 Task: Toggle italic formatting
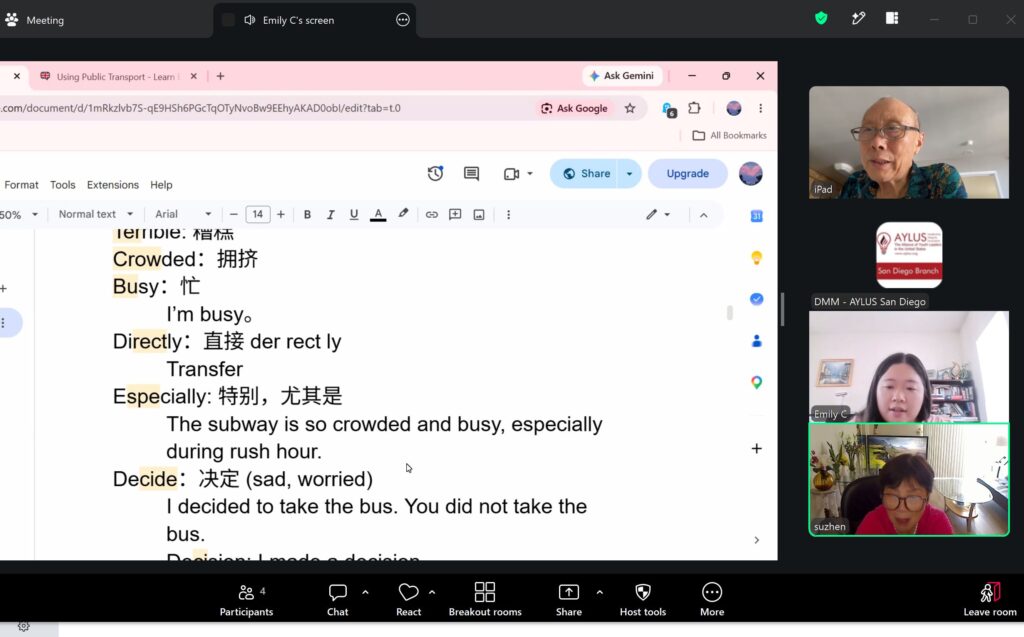click(330, 214)
